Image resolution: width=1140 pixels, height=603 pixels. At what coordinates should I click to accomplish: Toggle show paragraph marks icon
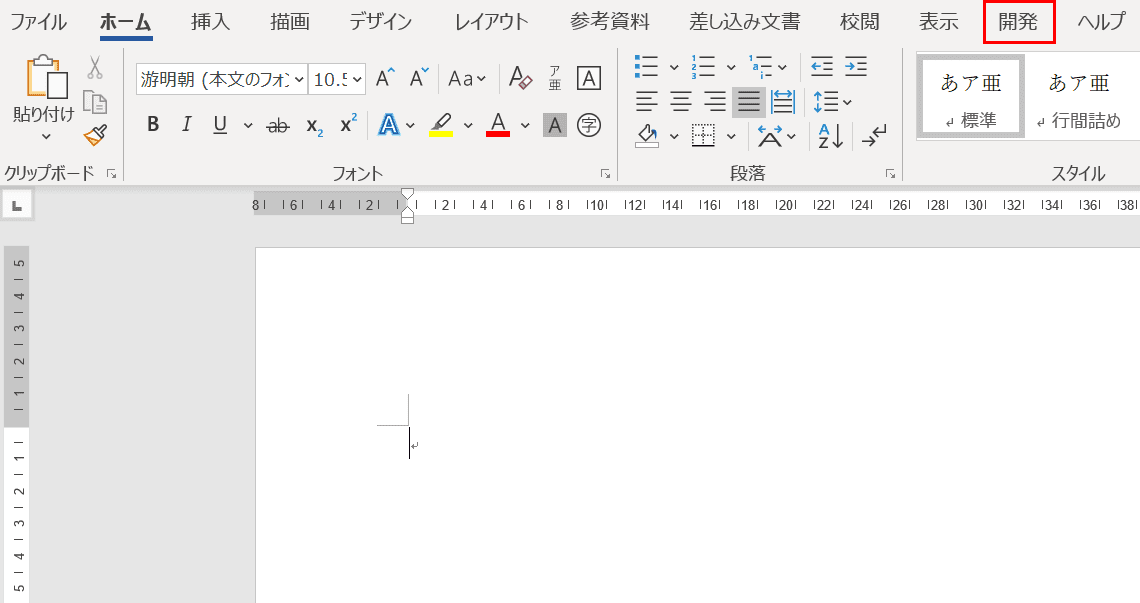pos(874,135)
